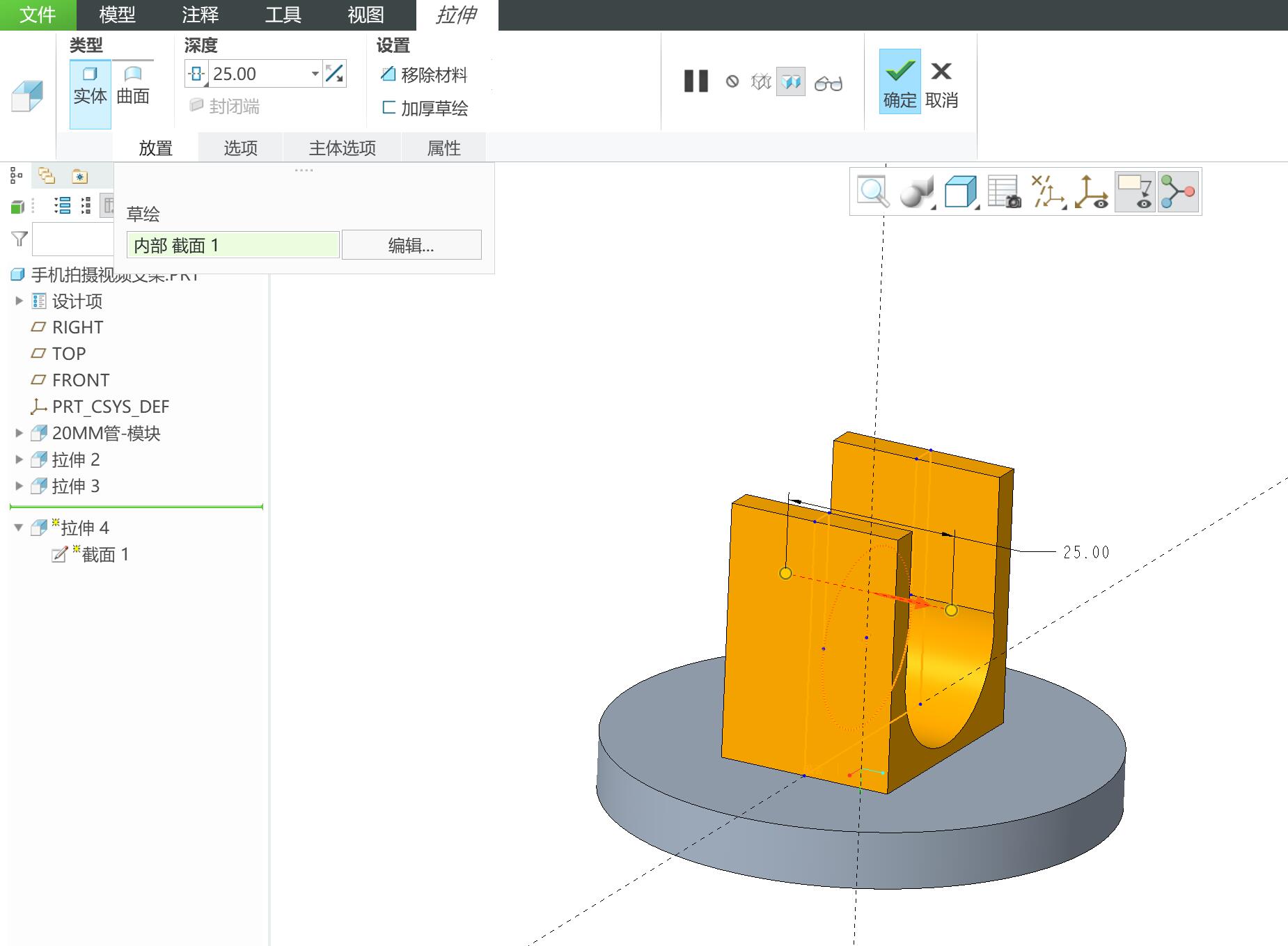Open the 模型 ribbon tab
Viewport: 1288px width, 946px height.
tap(117, 15)
